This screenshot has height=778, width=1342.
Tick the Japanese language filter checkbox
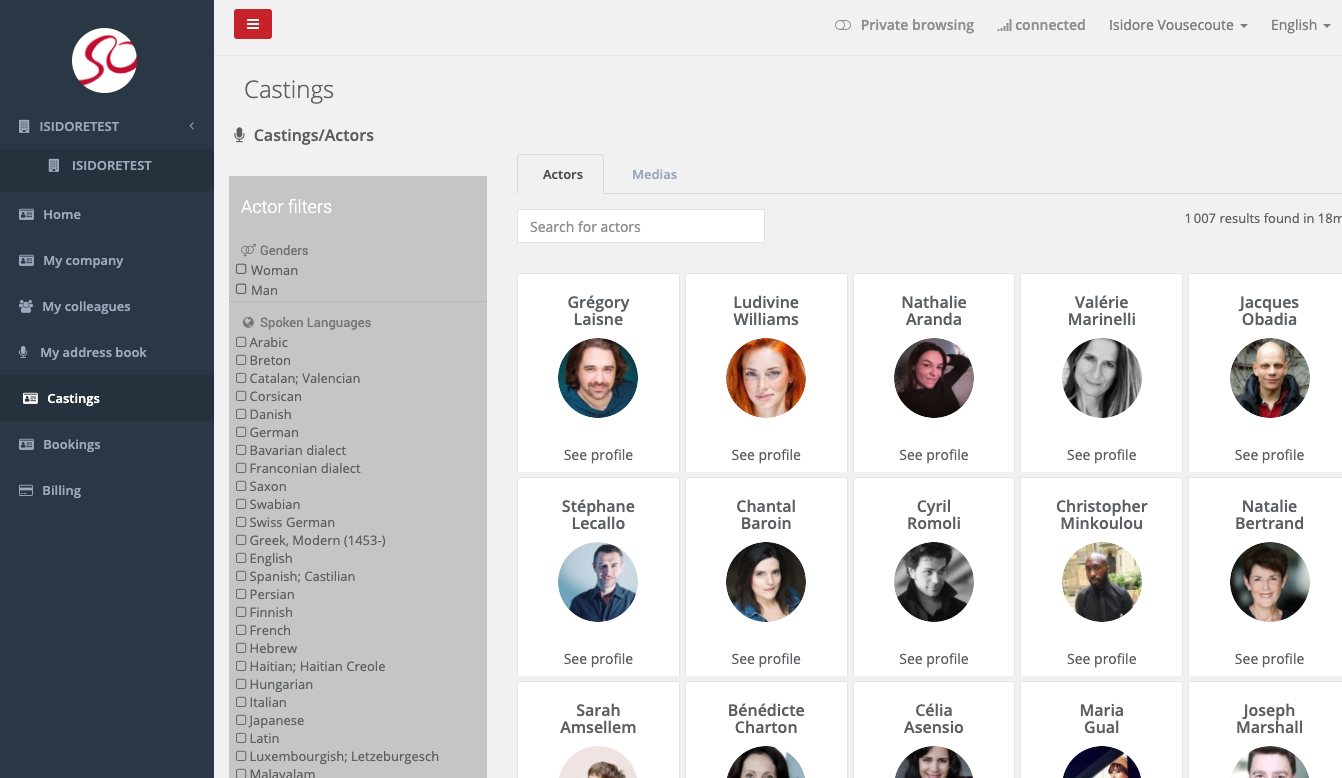[241, 720]
